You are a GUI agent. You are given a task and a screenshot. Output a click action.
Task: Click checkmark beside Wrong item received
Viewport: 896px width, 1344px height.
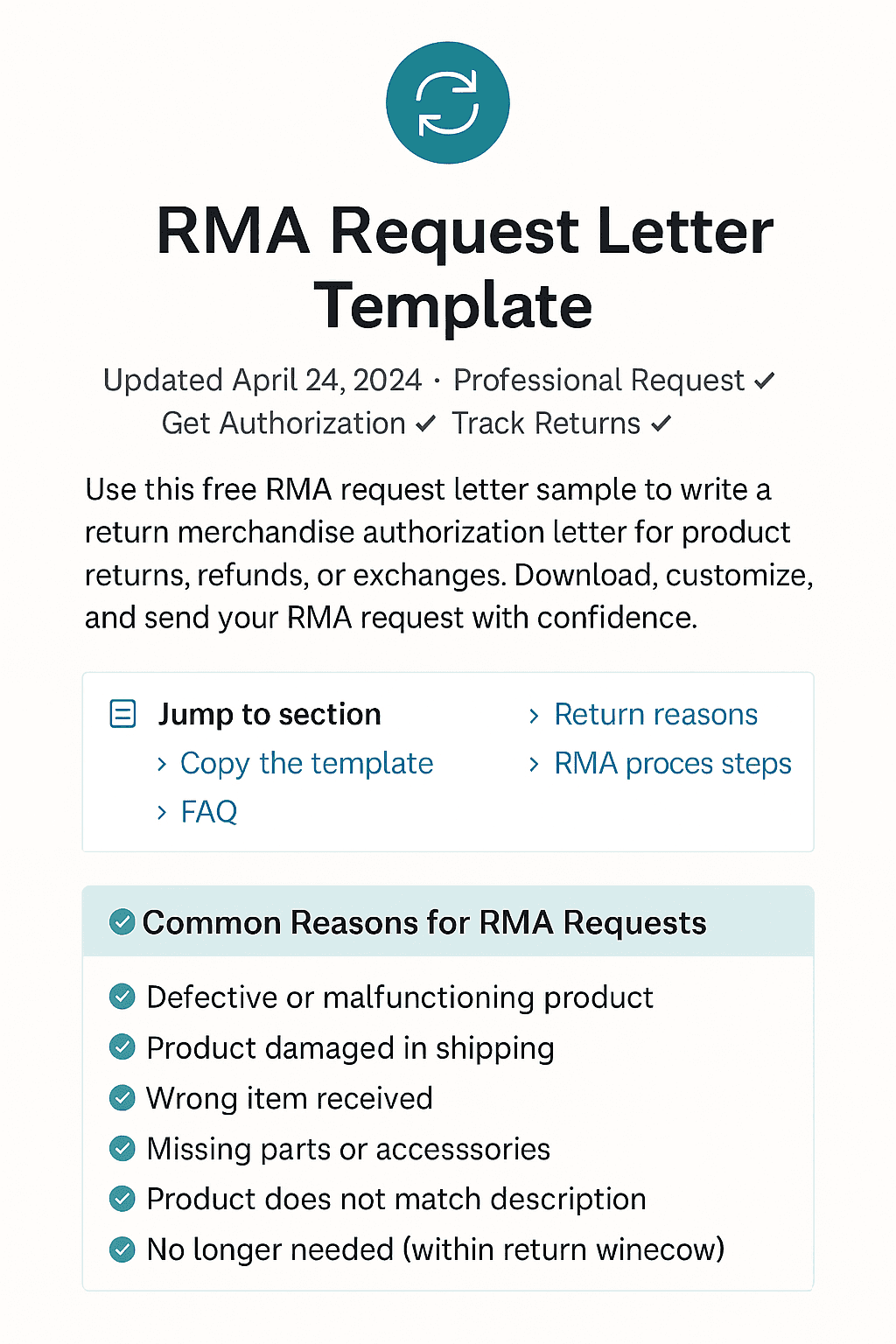click(x=122, y=1098)
